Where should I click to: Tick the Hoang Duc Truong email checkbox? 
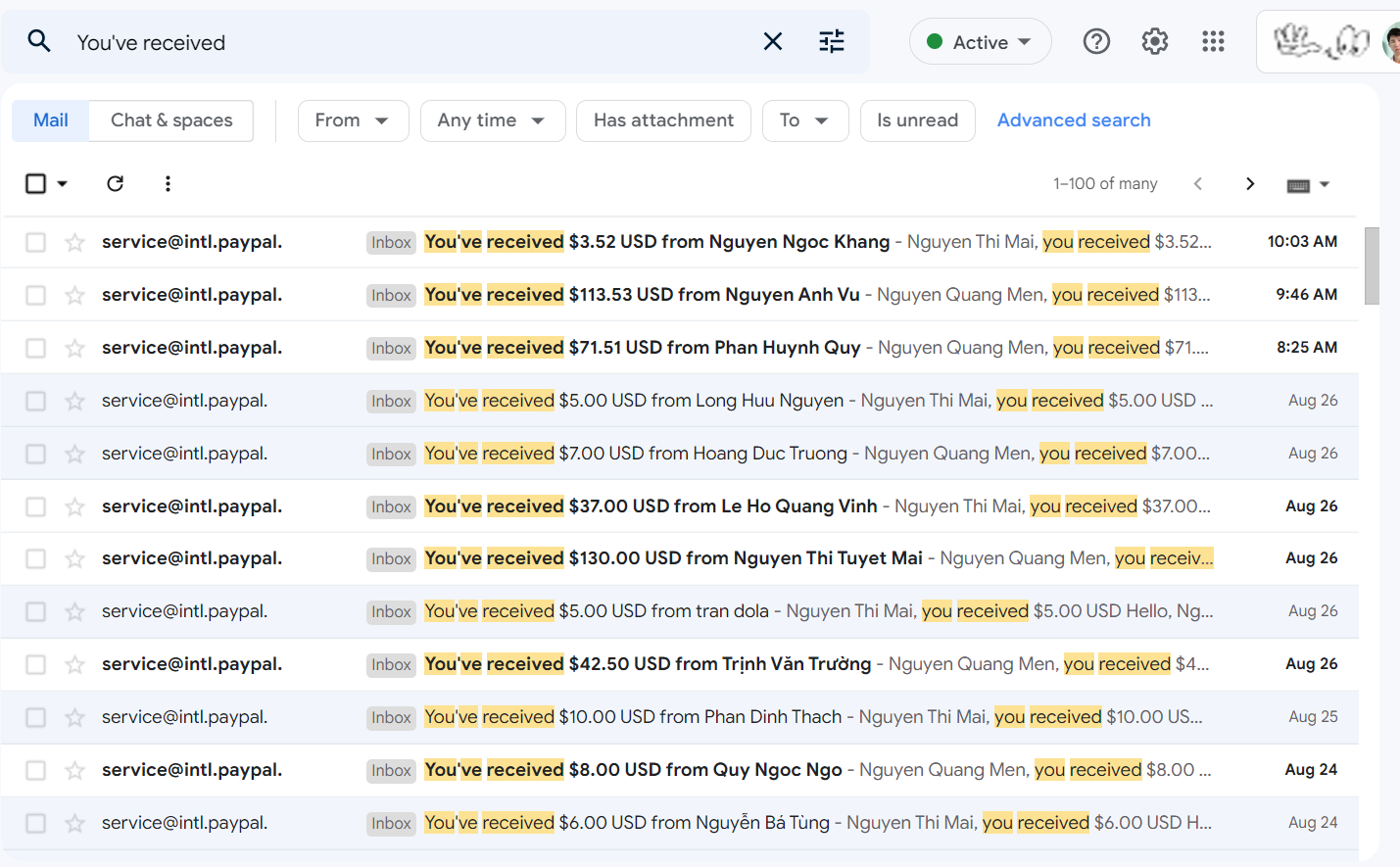[x=35, y=454]
